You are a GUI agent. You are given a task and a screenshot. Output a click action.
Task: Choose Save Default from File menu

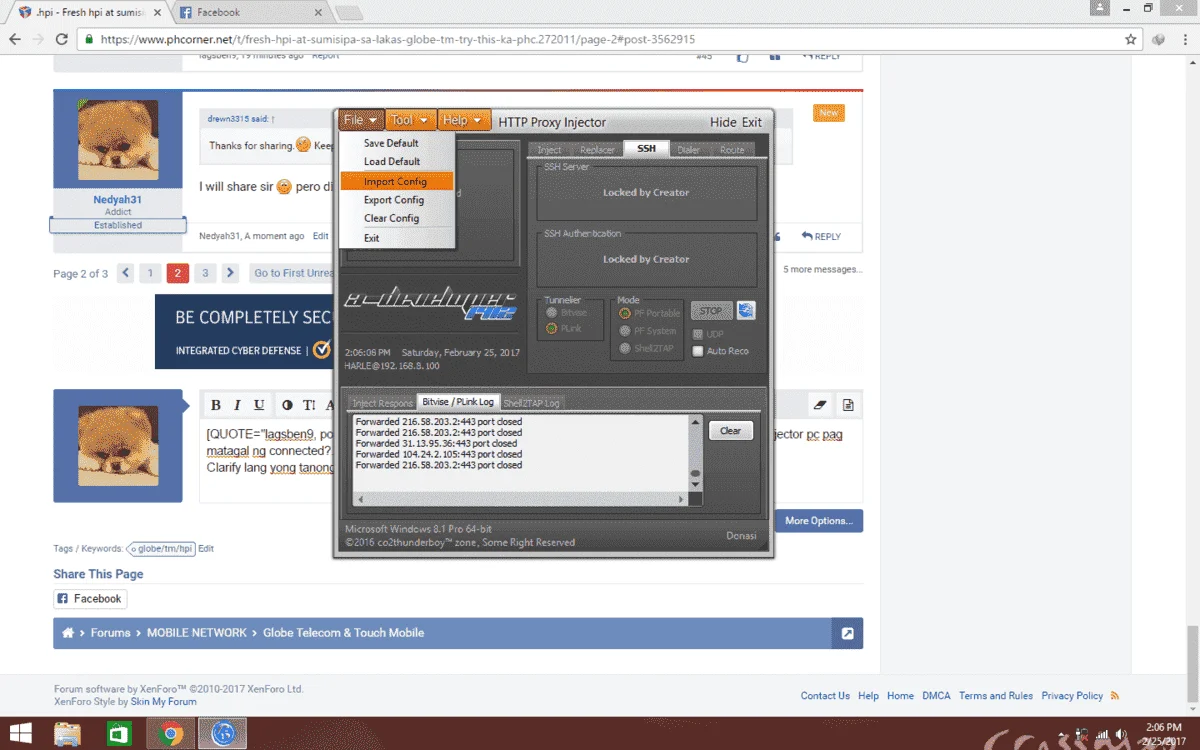click(x=397, y=143)
